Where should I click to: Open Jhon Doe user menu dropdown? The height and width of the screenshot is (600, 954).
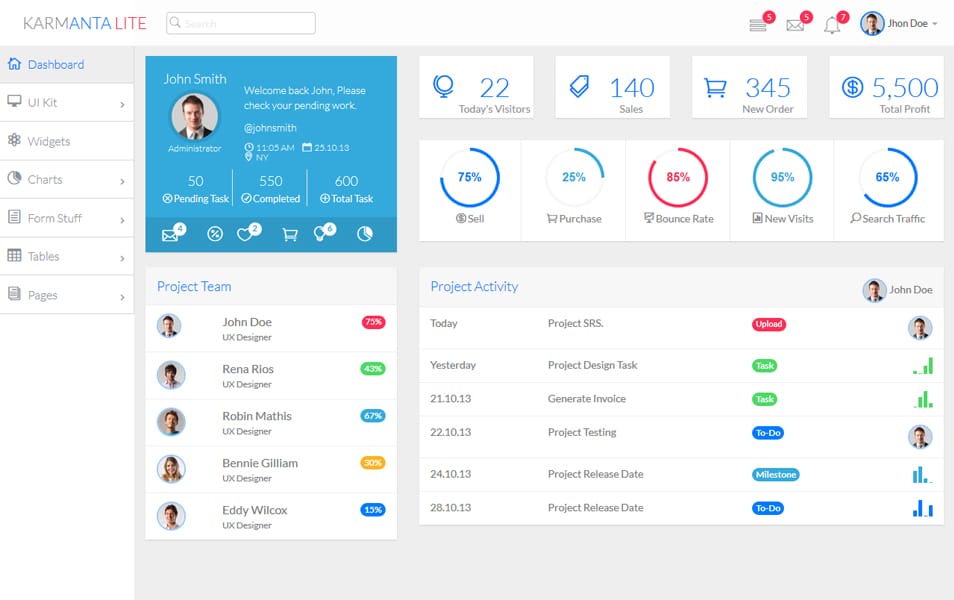(x=899, y=24)
